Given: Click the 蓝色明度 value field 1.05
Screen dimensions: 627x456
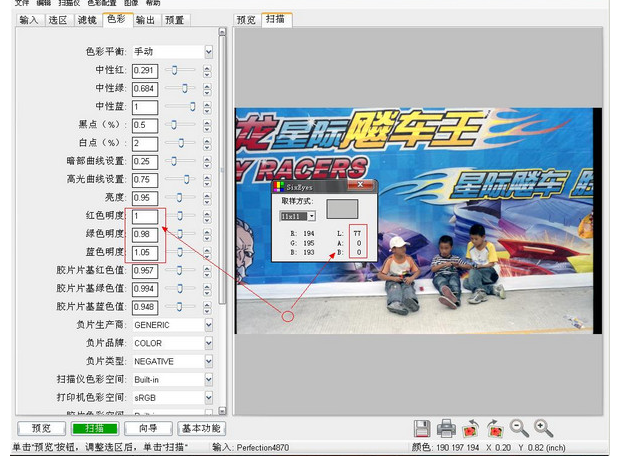Looking at the screenshot, I should coord(145,253).
